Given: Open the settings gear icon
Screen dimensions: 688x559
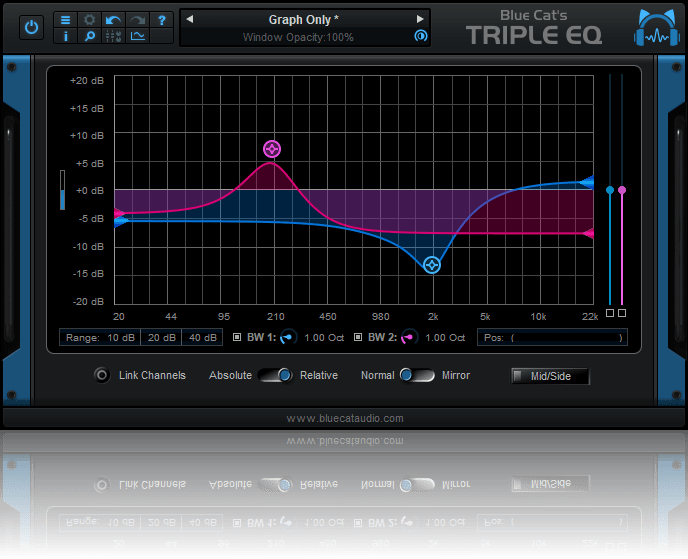Looking at the screenshot, I should tap(90, 20).
